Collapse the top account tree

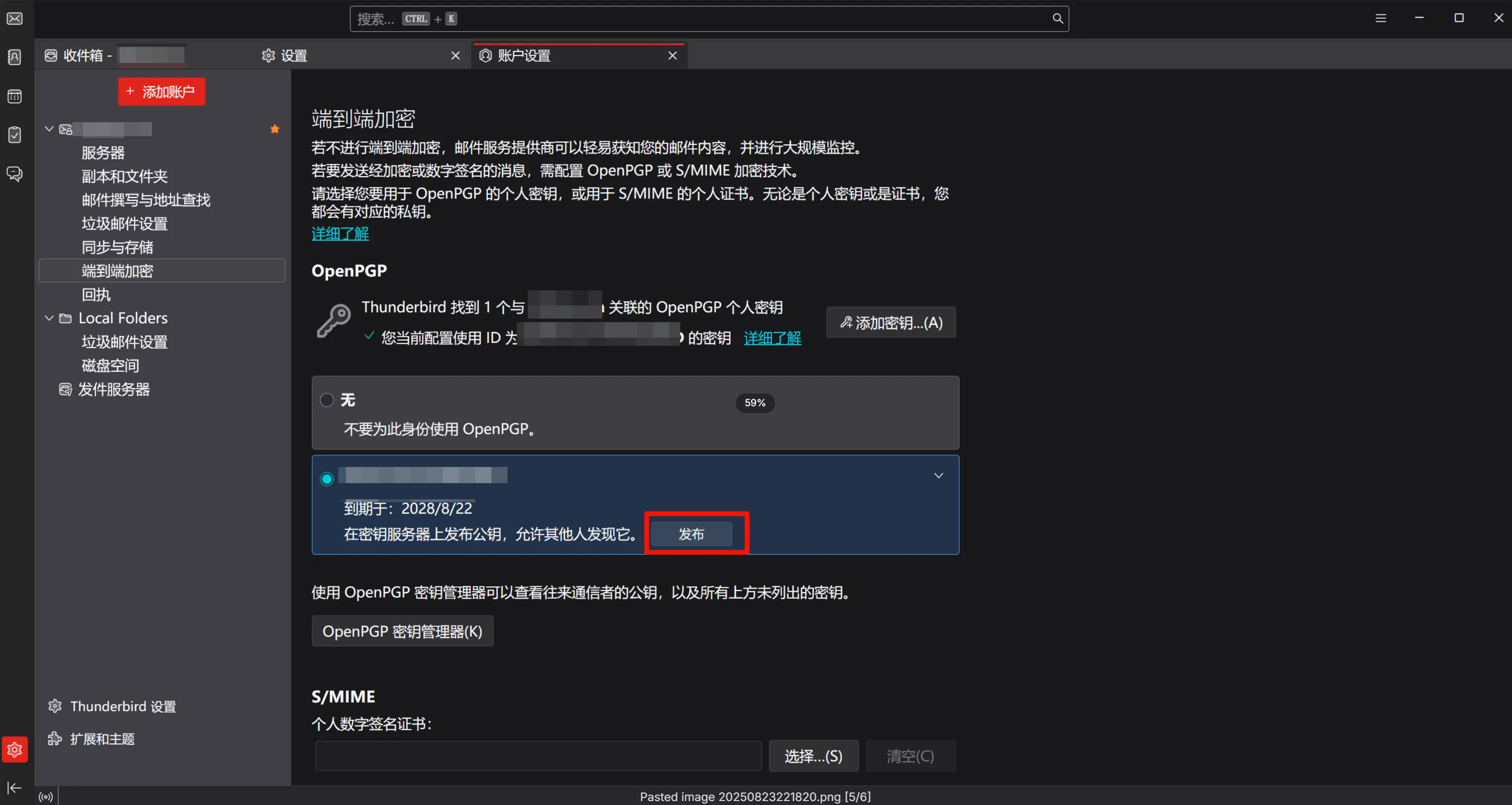pyautogui.click(x=49, y=129)
